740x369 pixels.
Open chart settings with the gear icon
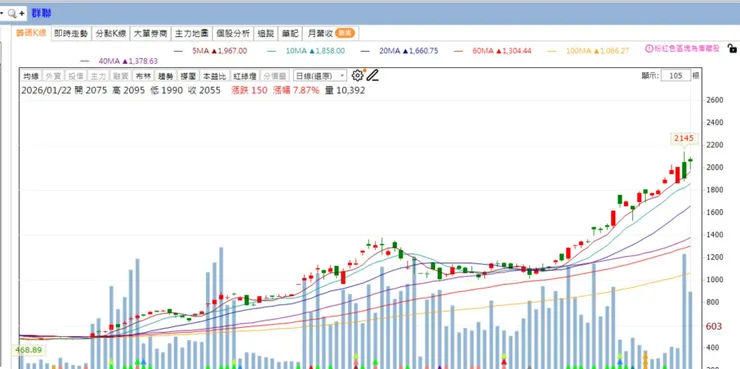click(357, 75)
